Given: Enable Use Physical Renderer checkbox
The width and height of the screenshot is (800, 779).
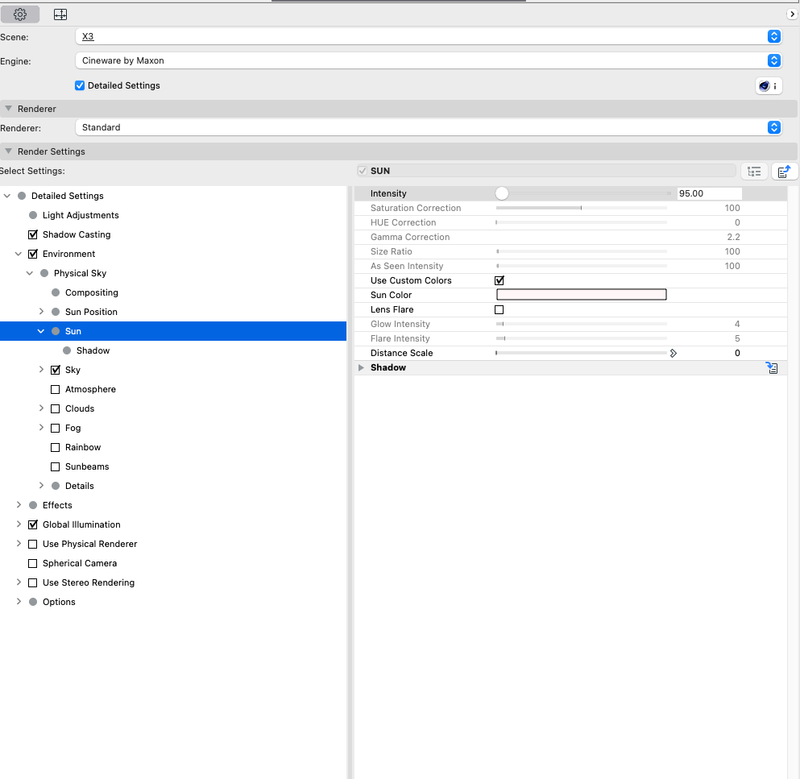Looking at the screenshot, I should pyautogui.click(x=33, y=544).
